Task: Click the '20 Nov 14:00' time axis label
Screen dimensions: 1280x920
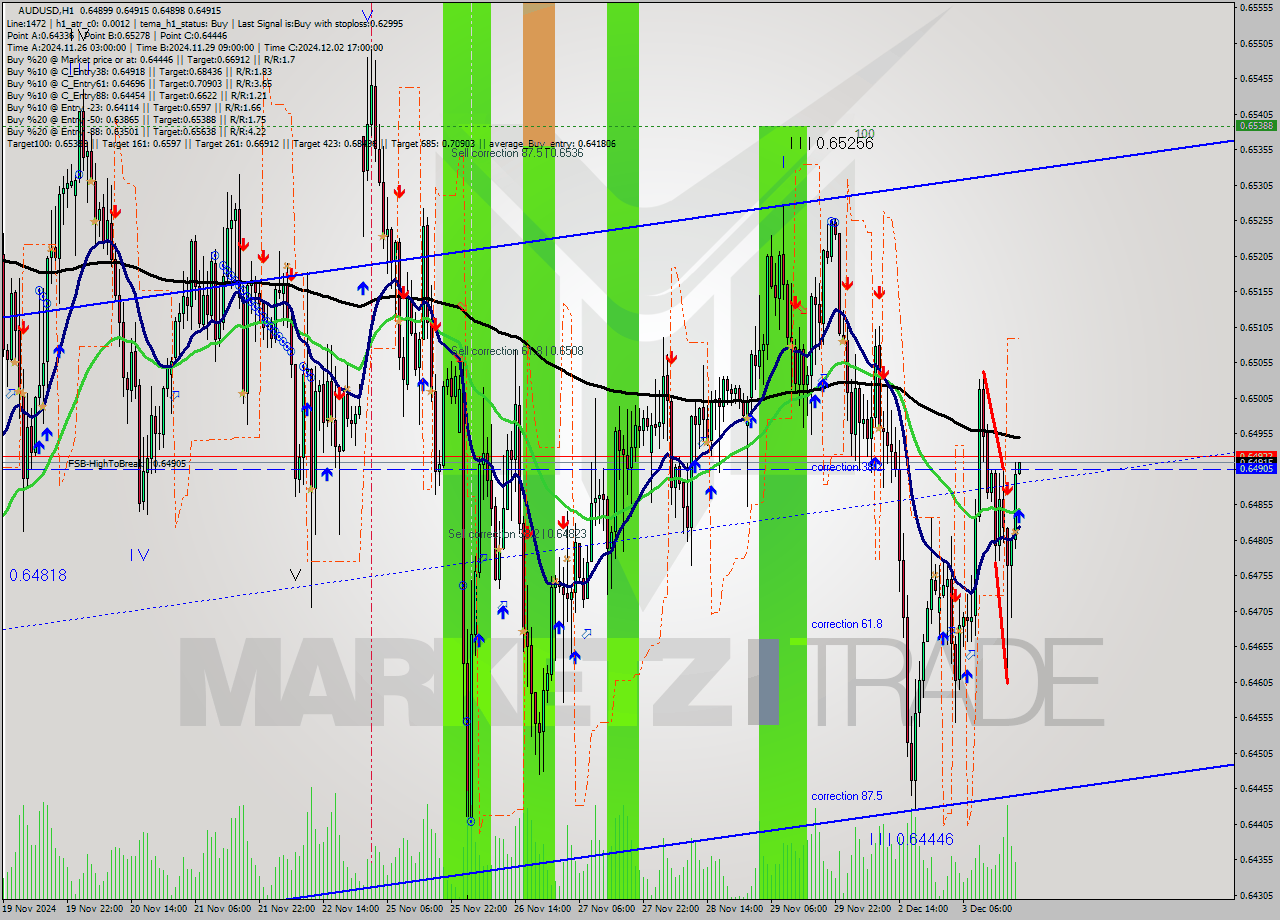Action: click(159, 909)
